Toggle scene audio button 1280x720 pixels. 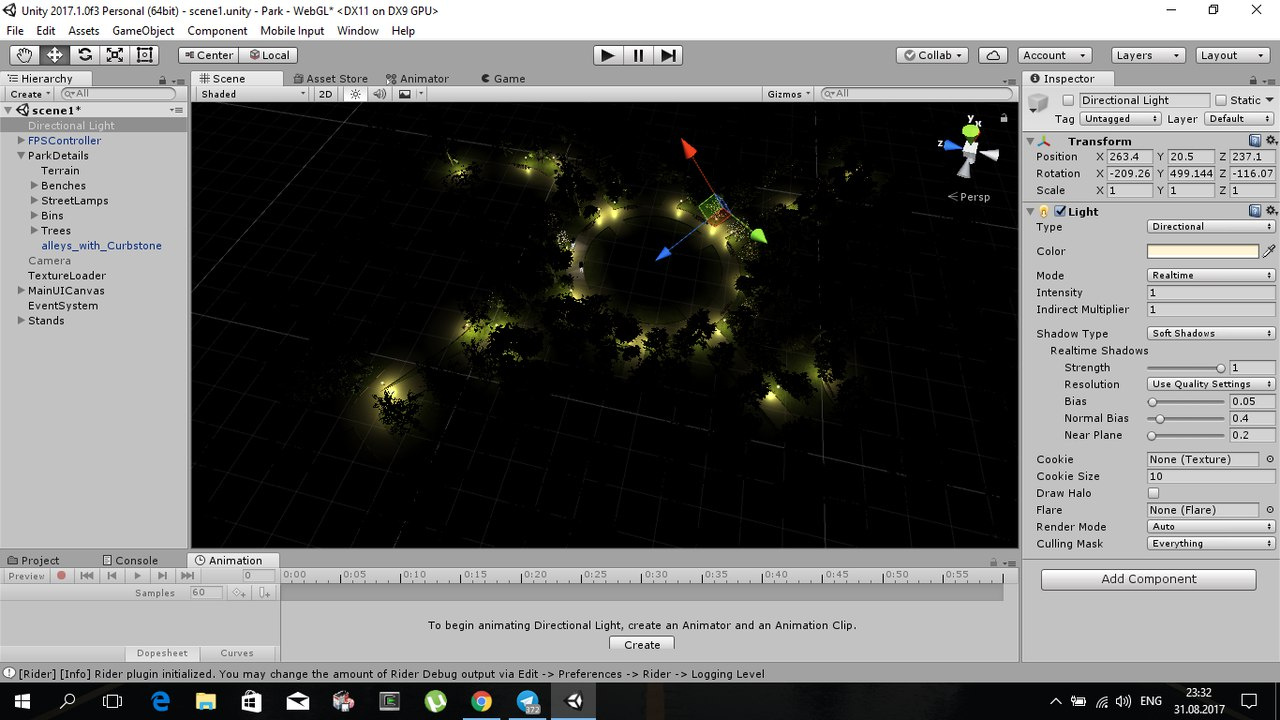point(380,94)
